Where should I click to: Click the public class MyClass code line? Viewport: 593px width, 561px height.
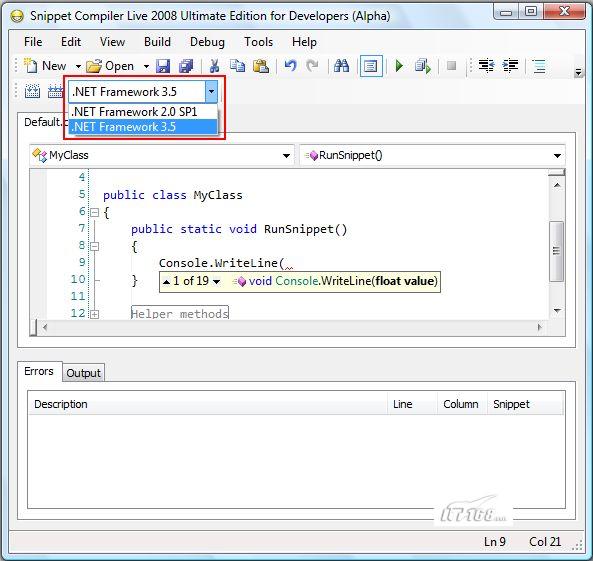coord(172,195)
